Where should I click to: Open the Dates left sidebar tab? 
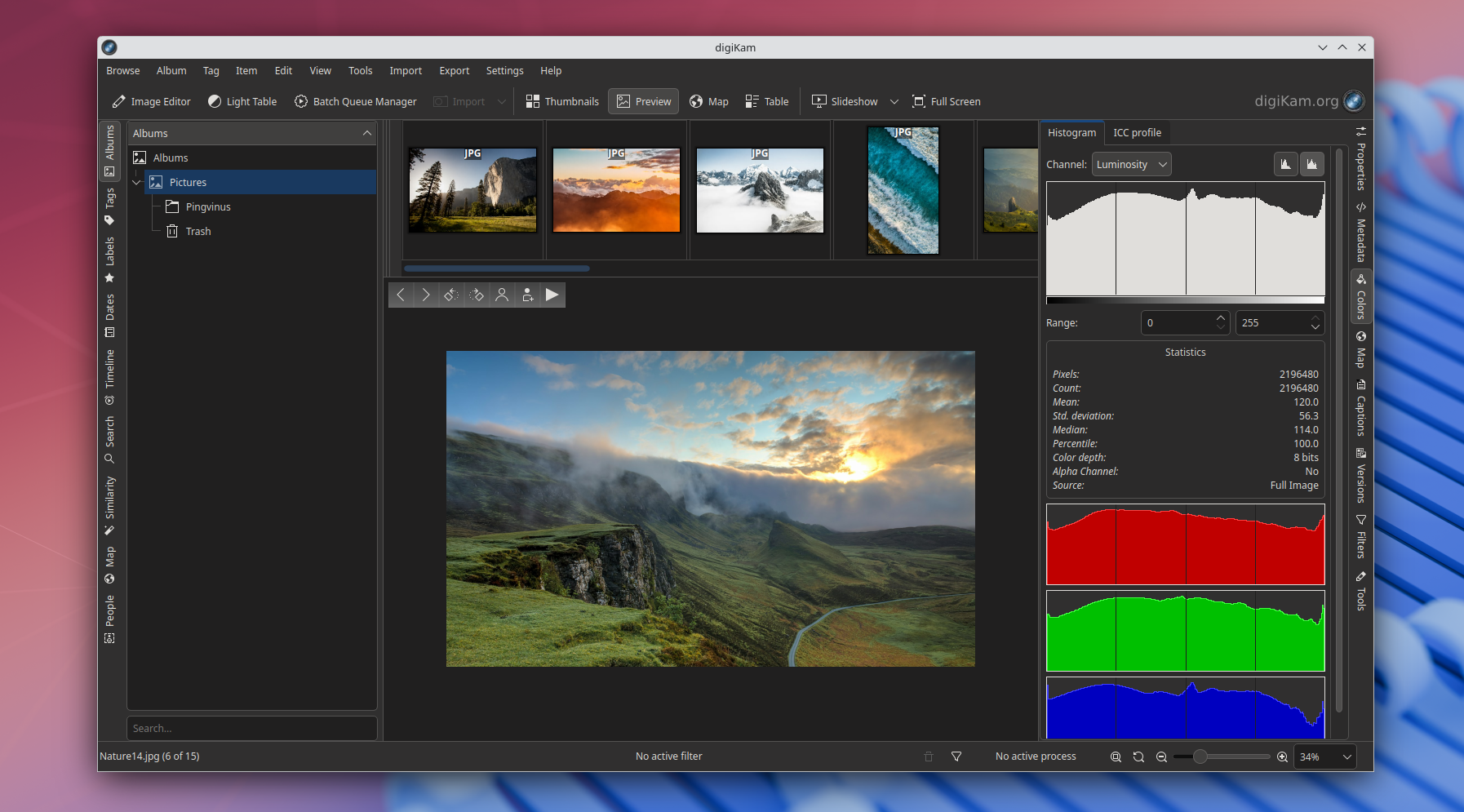[x=109, y=315]
